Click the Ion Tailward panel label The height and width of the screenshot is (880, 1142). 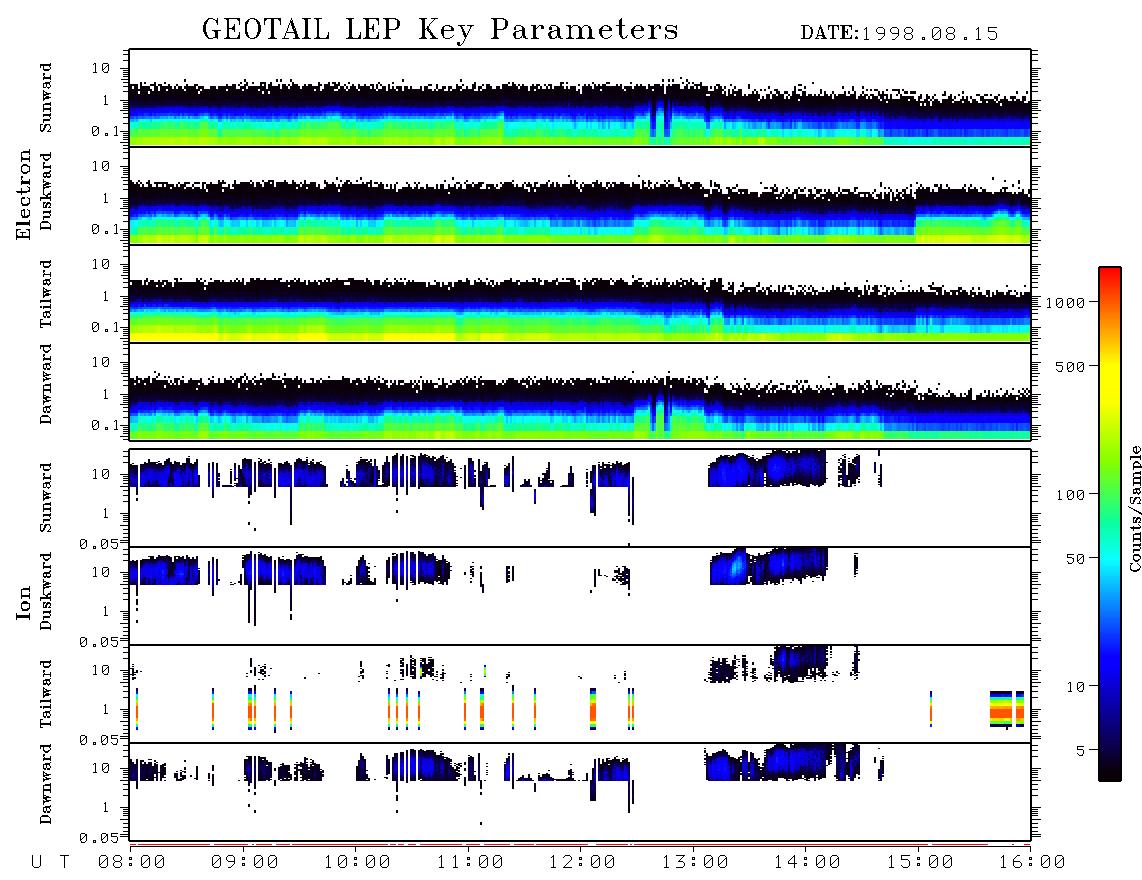pyautogui.click(x=46, y=694)
